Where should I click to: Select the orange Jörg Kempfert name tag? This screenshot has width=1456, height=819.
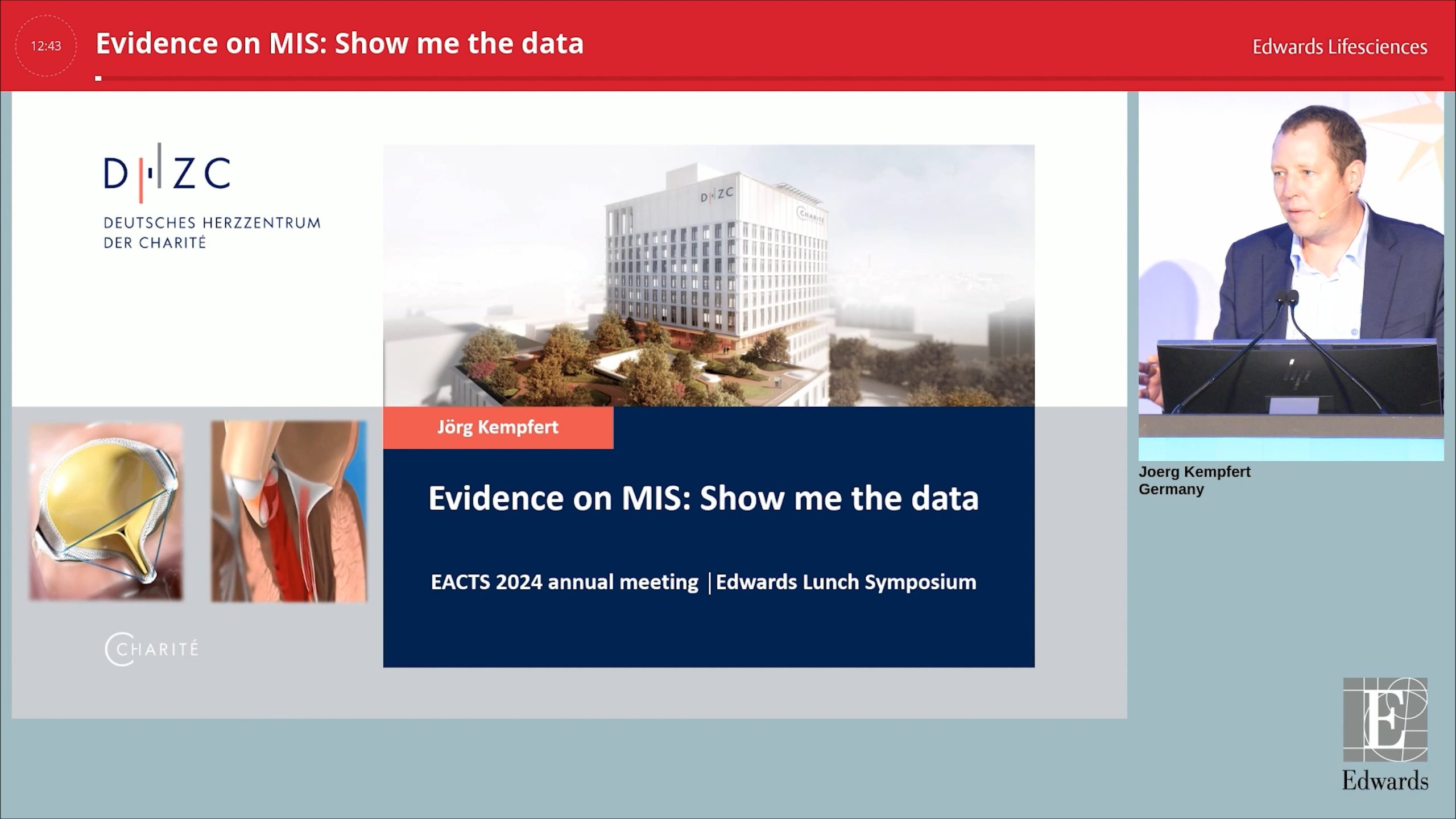(x=498, y=428)
